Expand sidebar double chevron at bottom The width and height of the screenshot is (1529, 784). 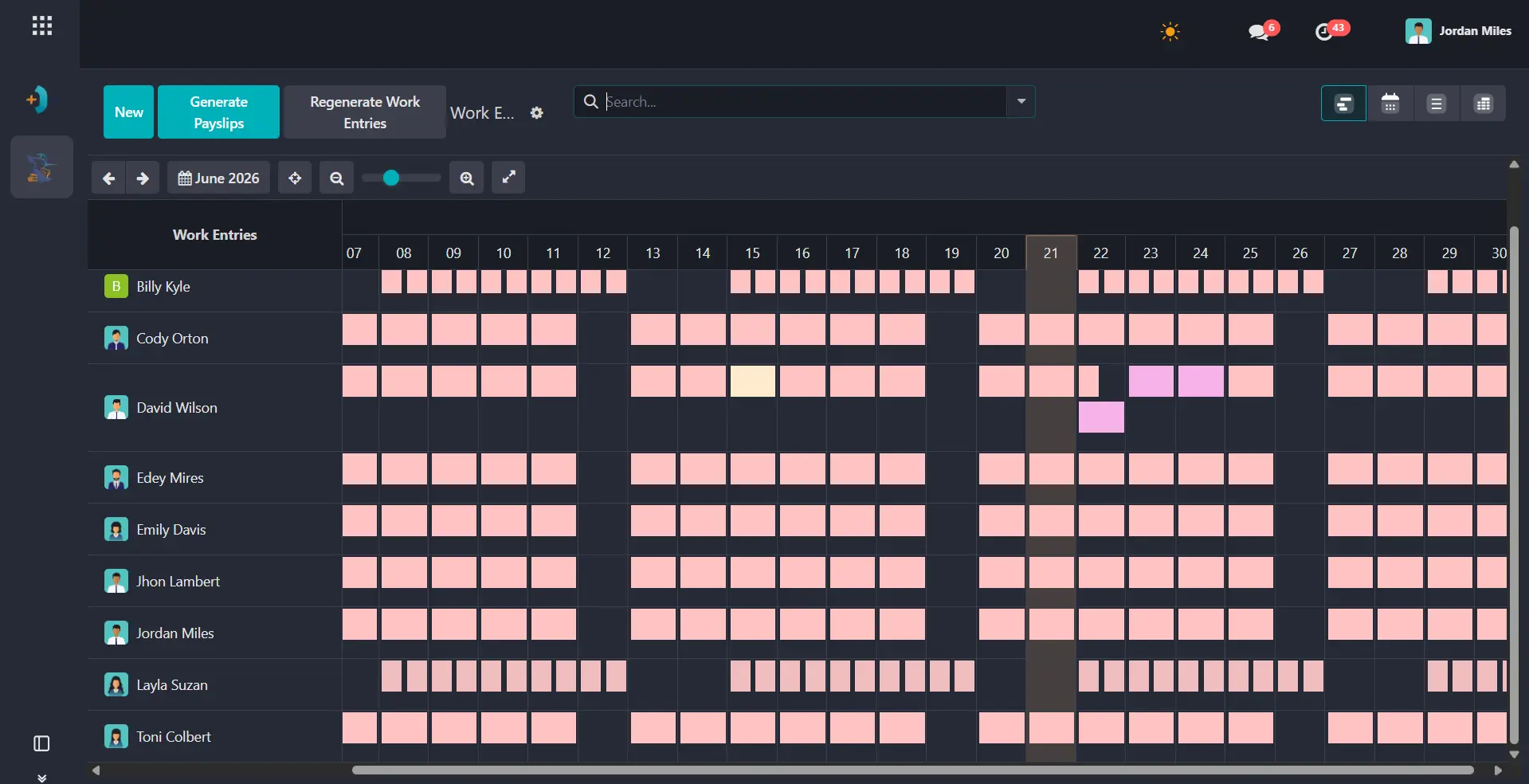tap(41, 778)
